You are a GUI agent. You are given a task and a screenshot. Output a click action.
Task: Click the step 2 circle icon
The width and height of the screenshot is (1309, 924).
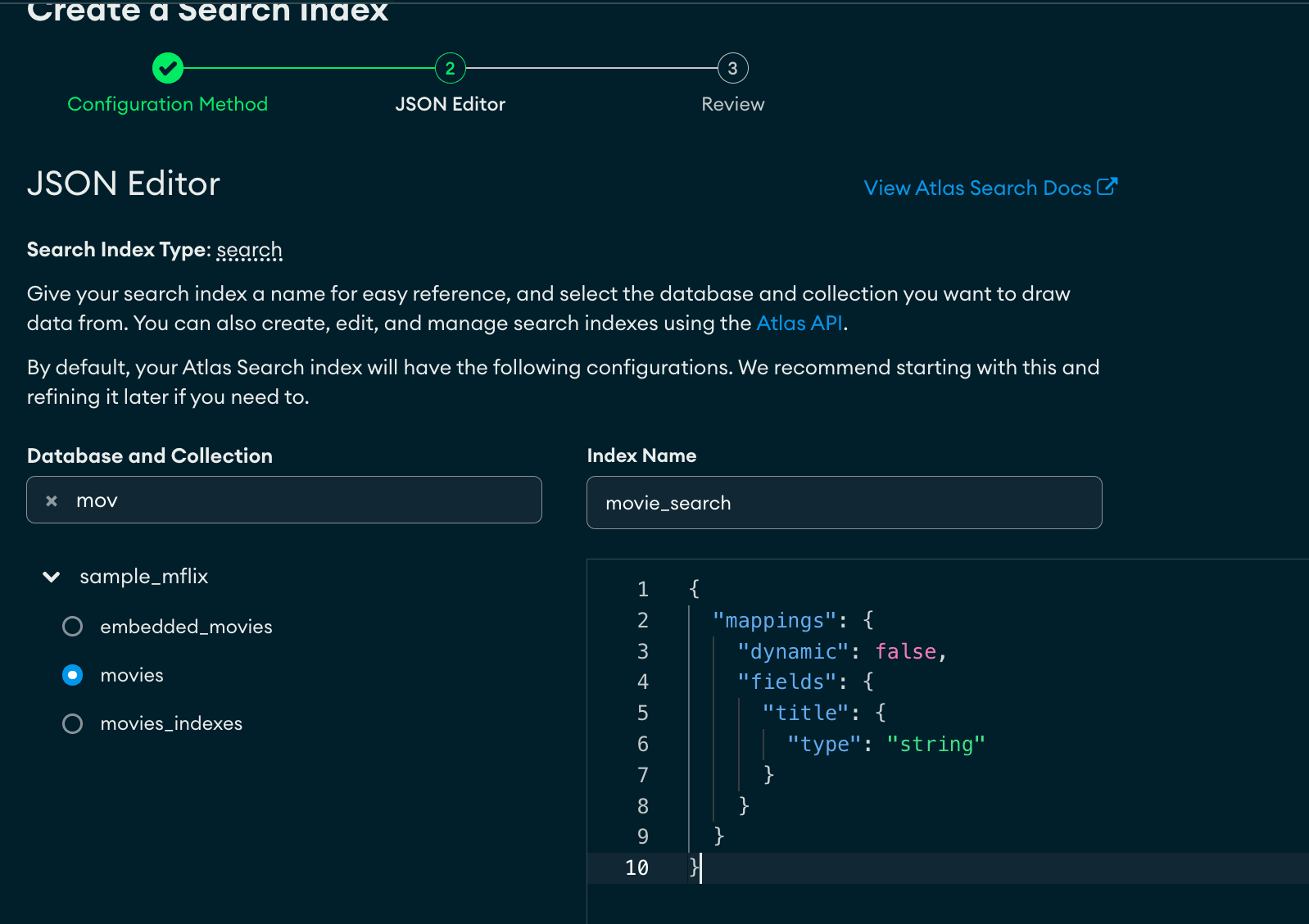(450, 68)
